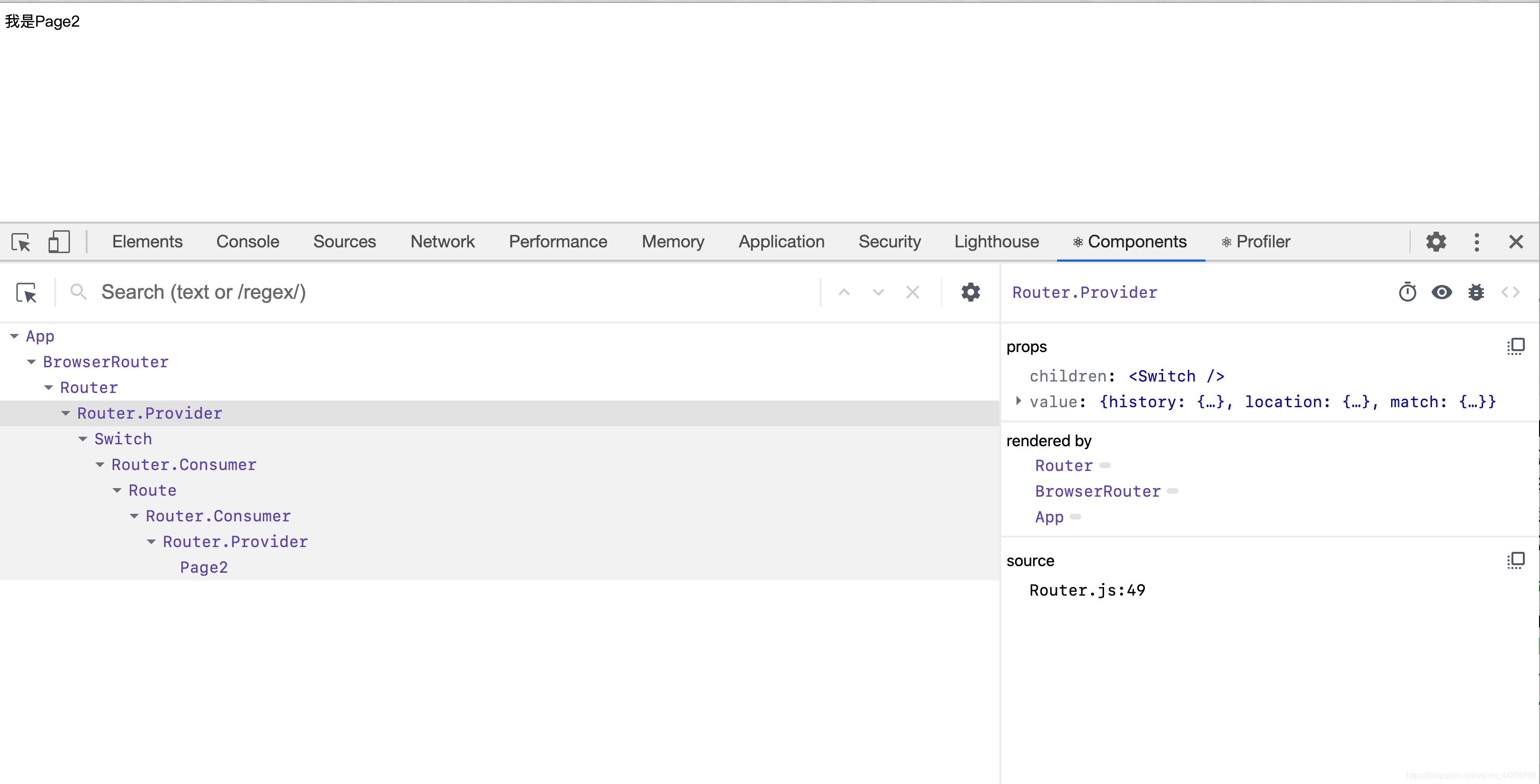The image size is (1540, 784).
Task: Expand the value prop triangle
Action: (1018, 401)
